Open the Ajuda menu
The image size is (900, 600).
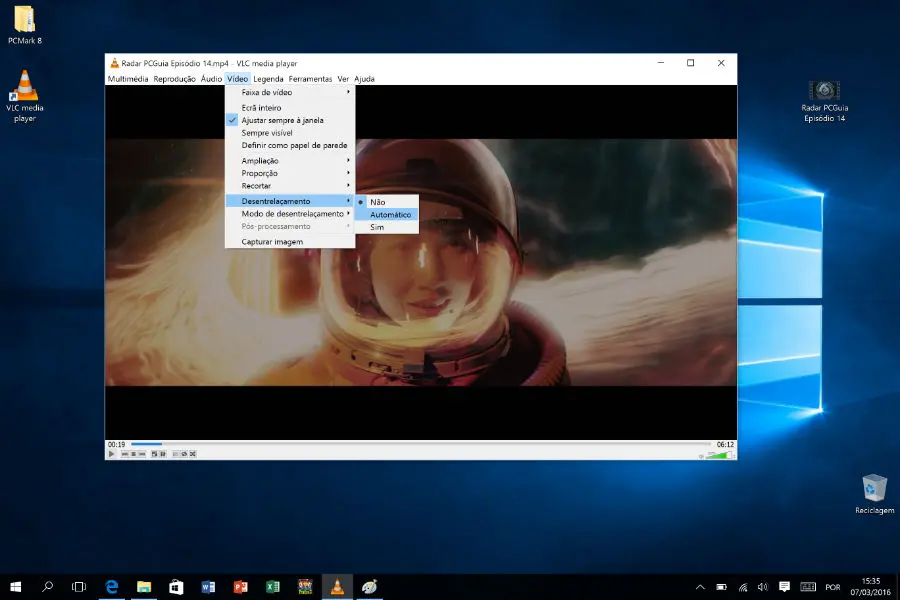pyautogui.click(x=364, y=79)
